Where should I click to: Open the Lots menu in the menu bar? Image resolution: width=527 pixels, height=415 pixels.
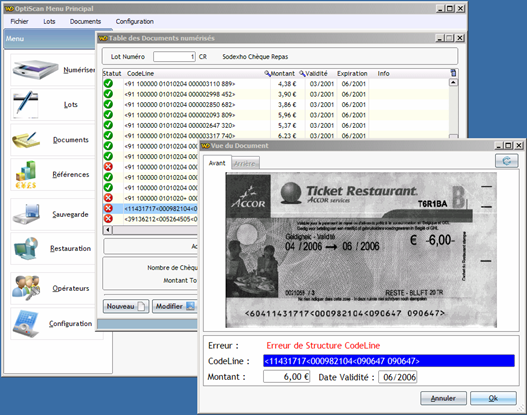pyautogui.click(x=49, y=22)
